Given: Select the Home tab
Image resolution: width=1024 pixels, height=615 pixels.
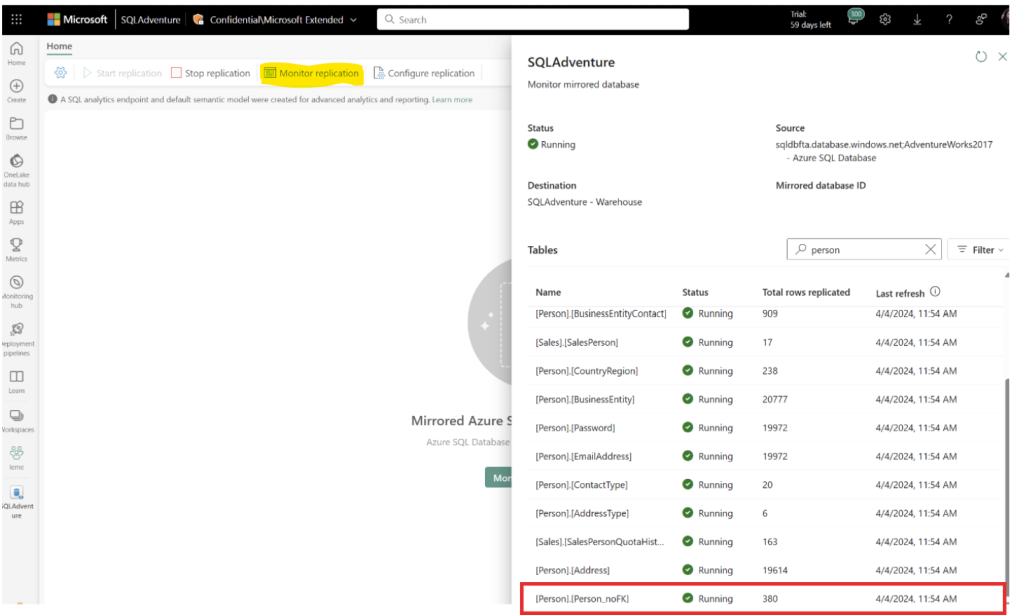Looking at the screenshot, I should click(x=59, y=46).
